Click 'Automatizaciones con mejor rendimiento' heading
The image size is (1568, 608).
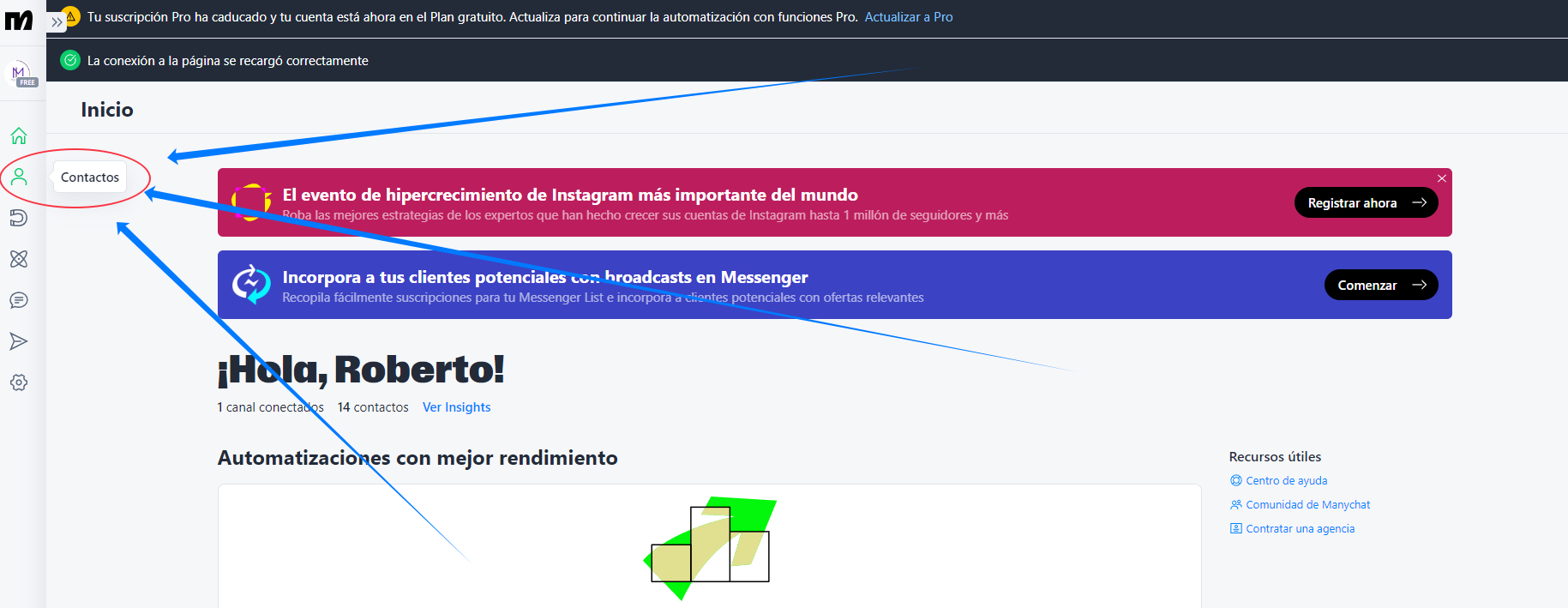pos(418,458)
